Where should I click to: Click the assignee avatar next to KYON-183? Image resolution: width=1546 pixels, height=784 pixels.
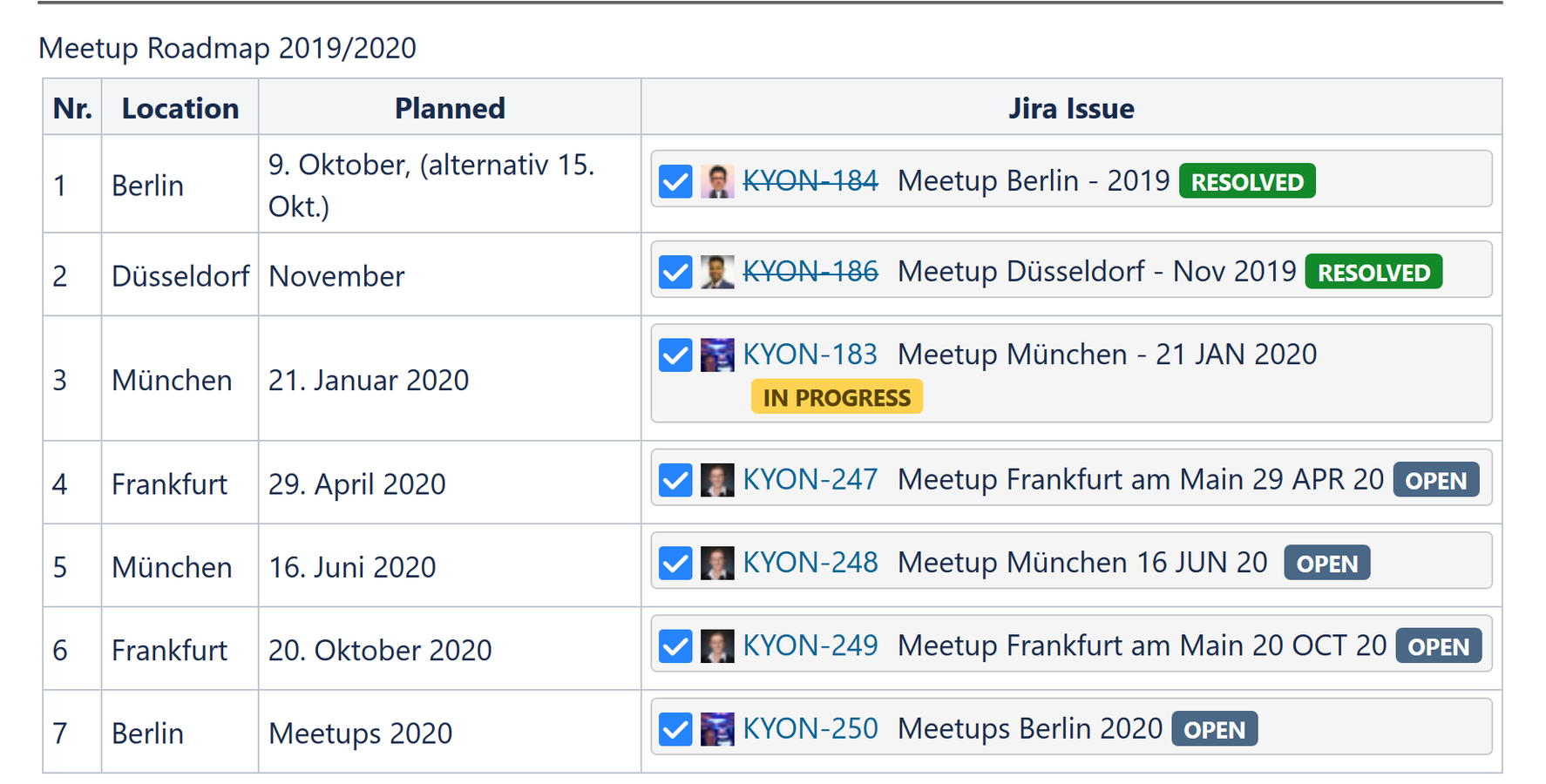point(717,355)
